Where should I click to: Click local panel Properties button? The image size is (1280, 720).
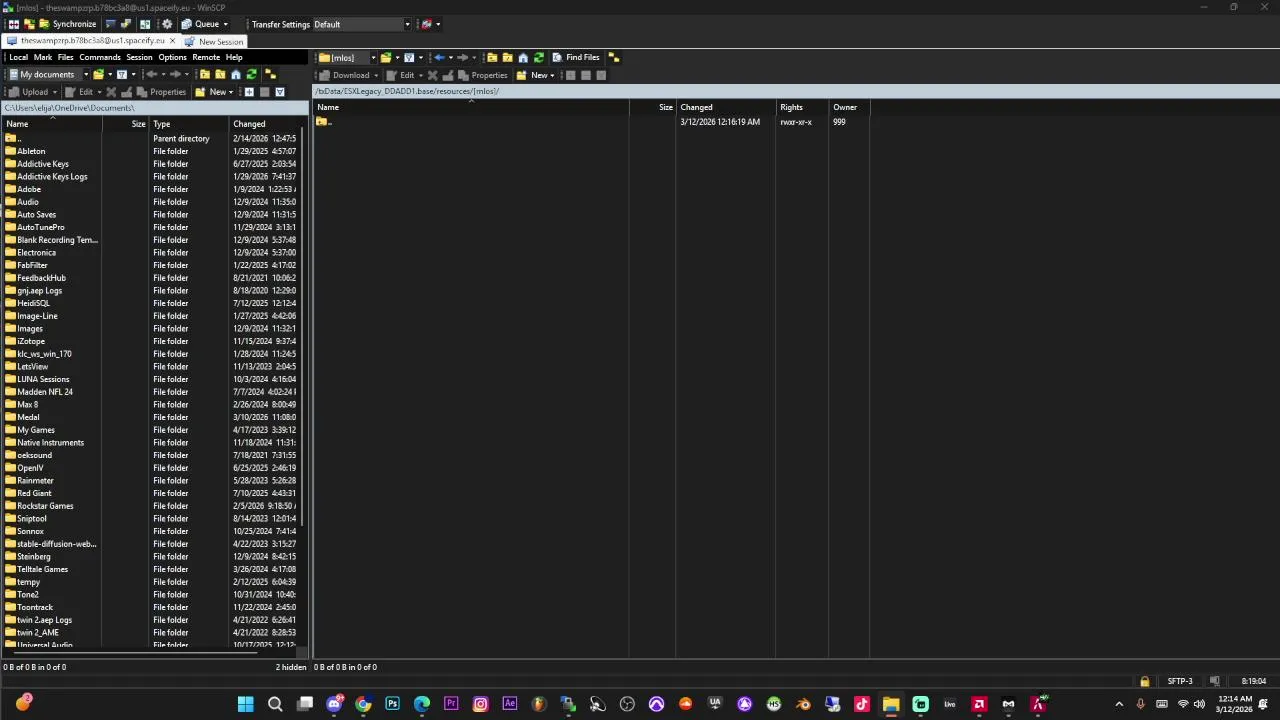(x=161, y=92)
